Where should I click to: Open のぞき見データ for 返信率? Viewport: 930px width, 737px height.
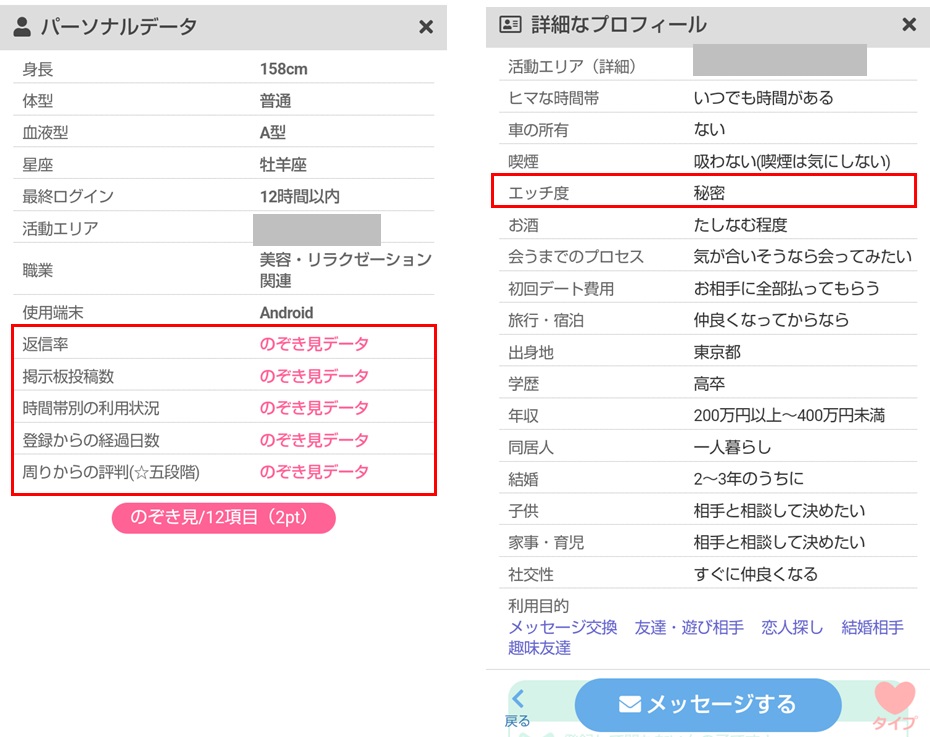coord(314,344)
